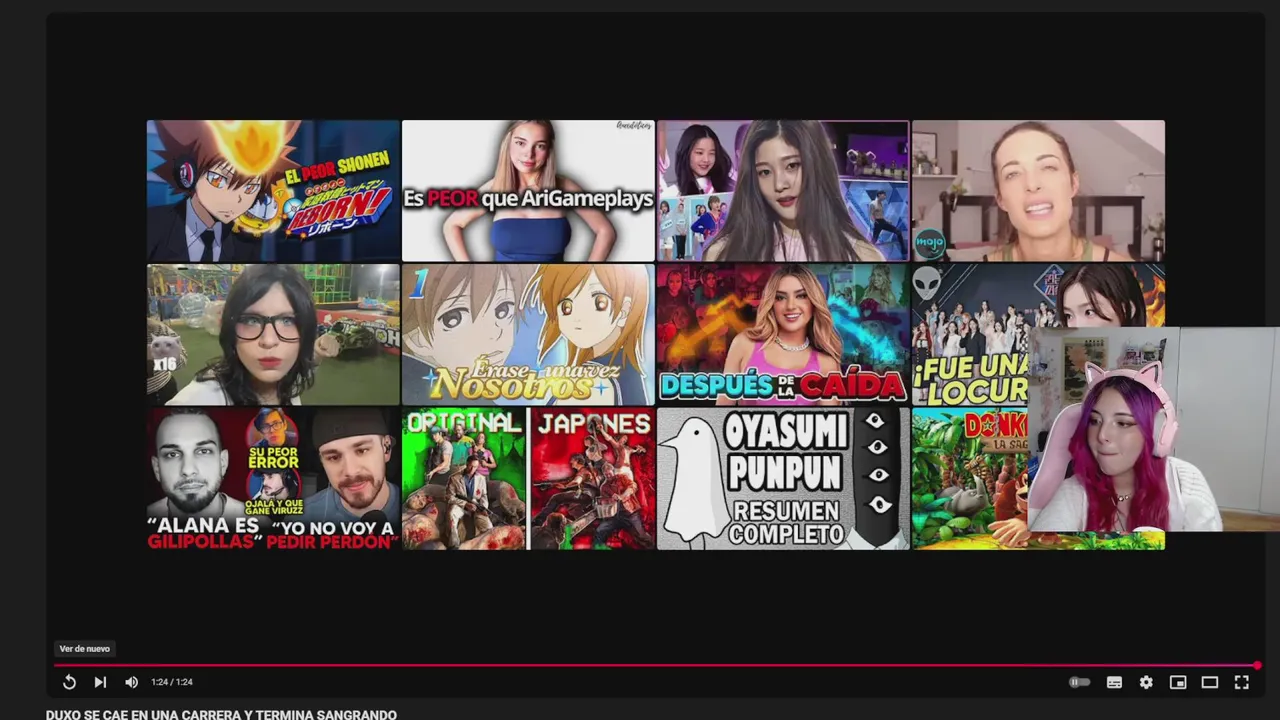This screenshot has width=1280, height=720.
Task: Toggle the autoplay switch
Action: (1079, 682)
